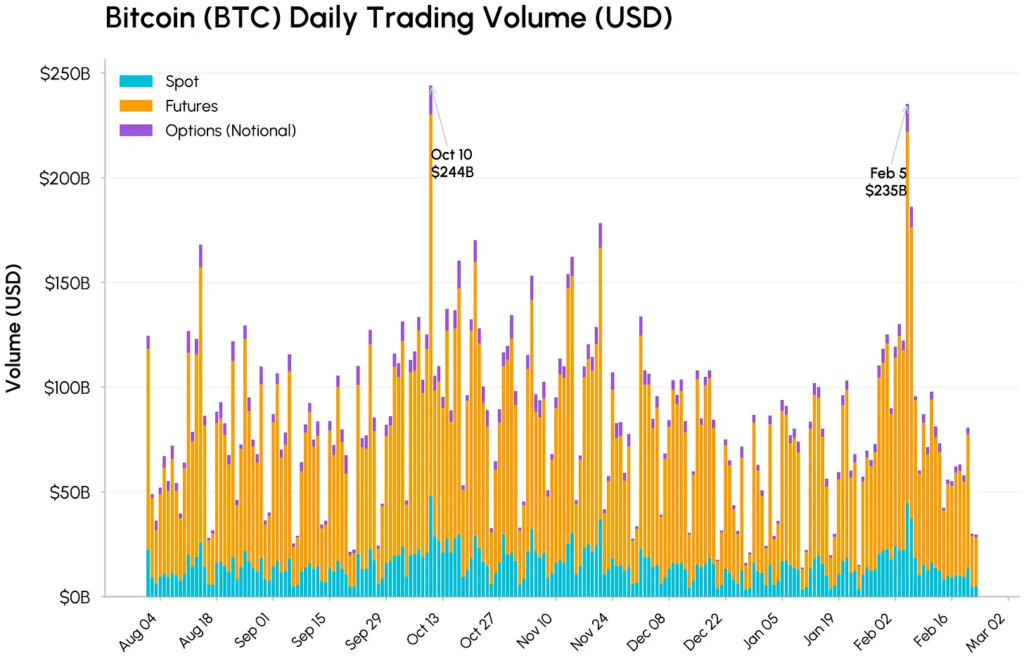Toggle the Options (Notional) legend label
Screen dimensions: 1024x661
(231, 130)
